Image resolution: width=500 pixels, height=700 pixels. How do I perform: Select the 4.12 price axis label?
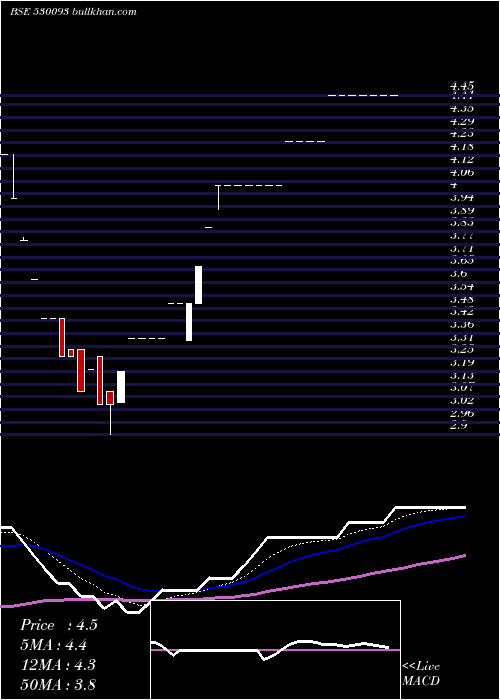click(462, 159)
